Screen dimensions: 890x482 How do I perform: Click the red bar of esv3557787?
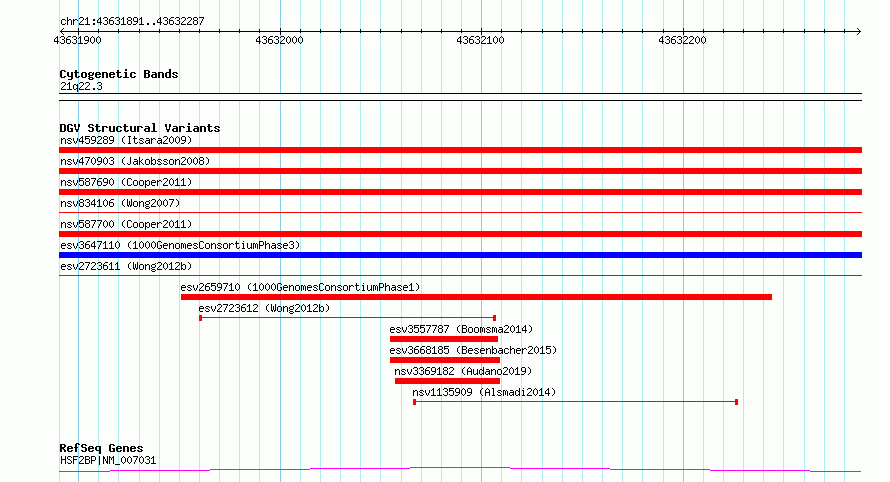(x=444, y=339)
